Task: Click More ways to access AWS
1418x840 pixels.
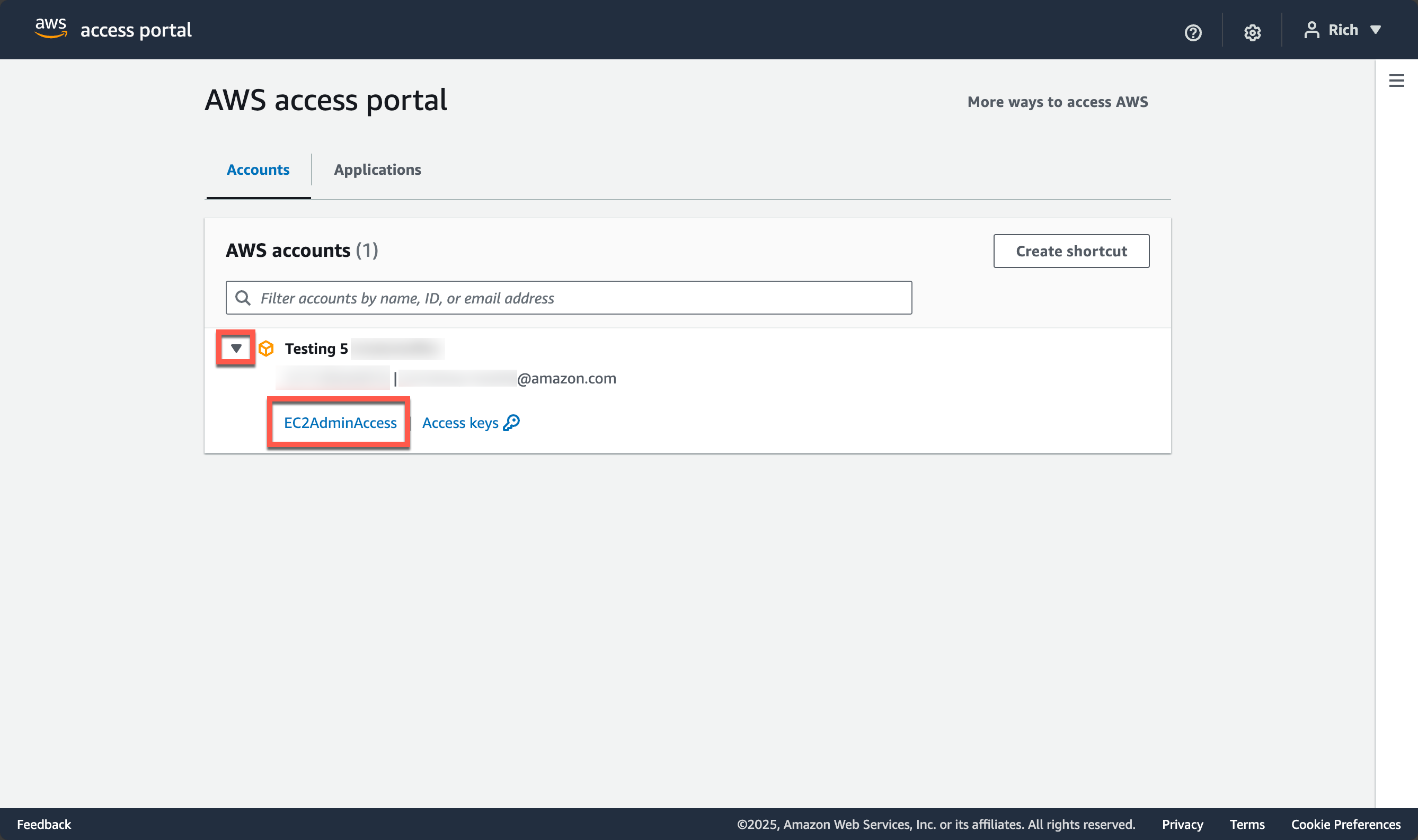Action: pyautogui.click(x=1058, y=102)
